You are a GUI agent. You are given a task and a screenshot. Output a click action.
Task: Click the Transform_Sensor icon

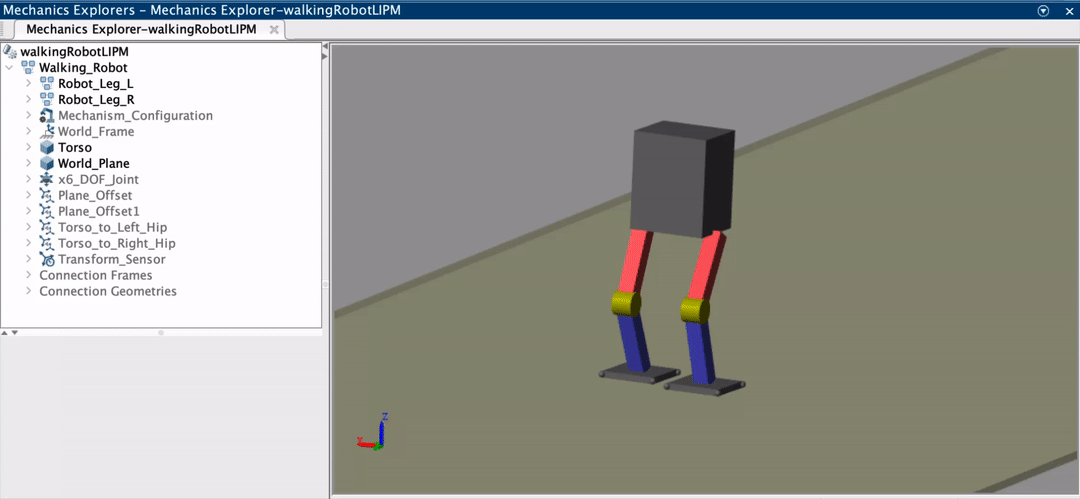(x=47, y=259)
